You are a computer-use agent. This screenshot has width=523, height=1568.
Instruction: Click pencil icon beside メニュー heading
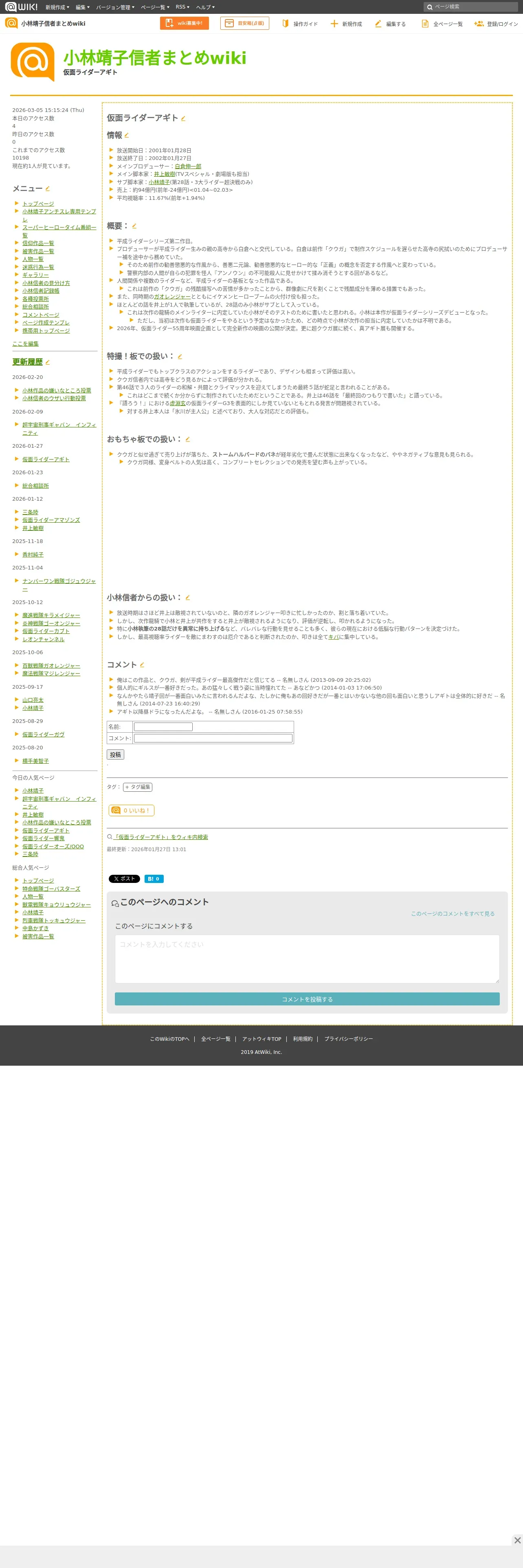pos(48,189)
